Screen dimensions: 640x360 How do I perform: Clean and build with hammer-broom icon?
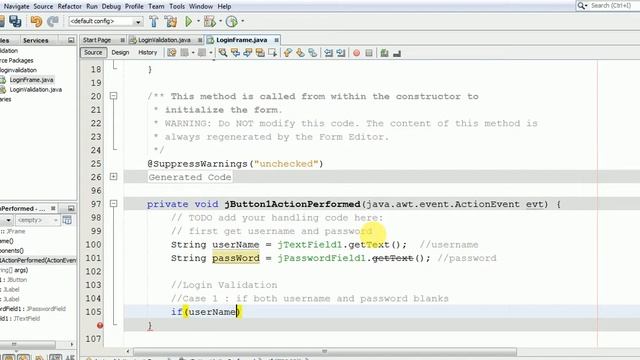(171, 21)
